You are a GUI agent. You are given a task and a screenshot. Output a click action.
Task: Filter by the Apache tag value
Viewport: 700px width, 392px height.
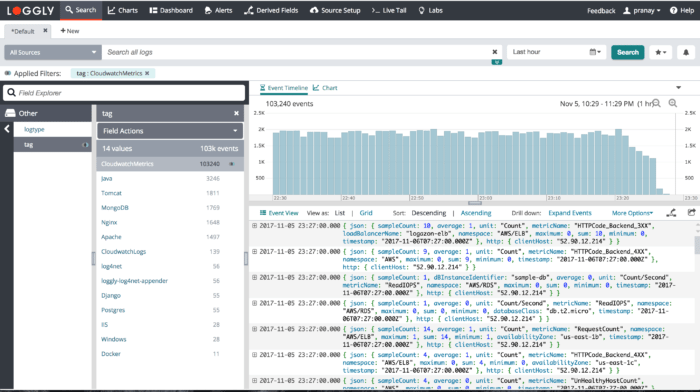pyautogui.click(x=111, y=237)
